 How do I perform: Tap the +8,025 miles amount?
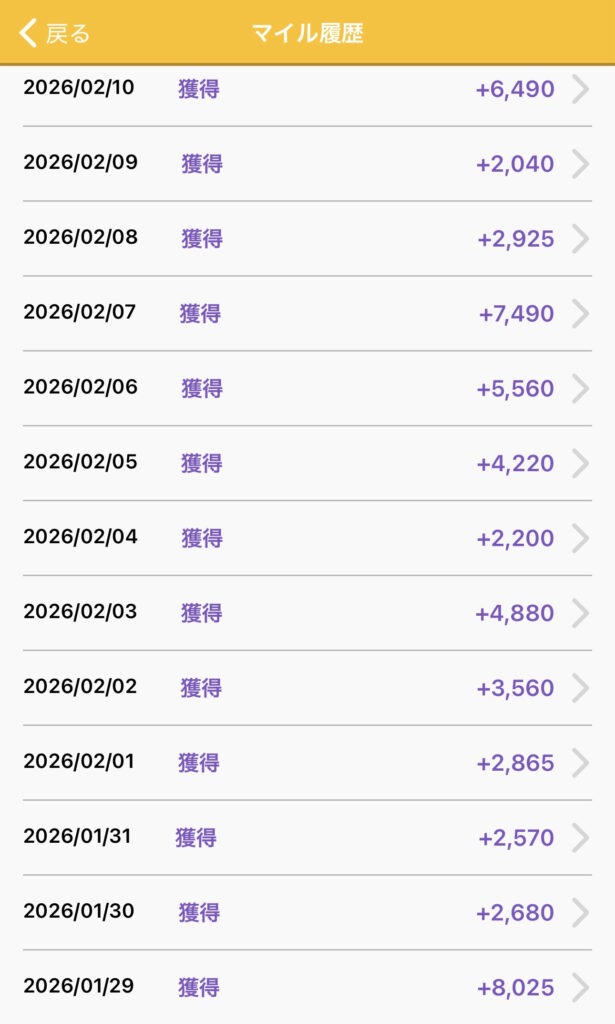(x=515, y=988)
